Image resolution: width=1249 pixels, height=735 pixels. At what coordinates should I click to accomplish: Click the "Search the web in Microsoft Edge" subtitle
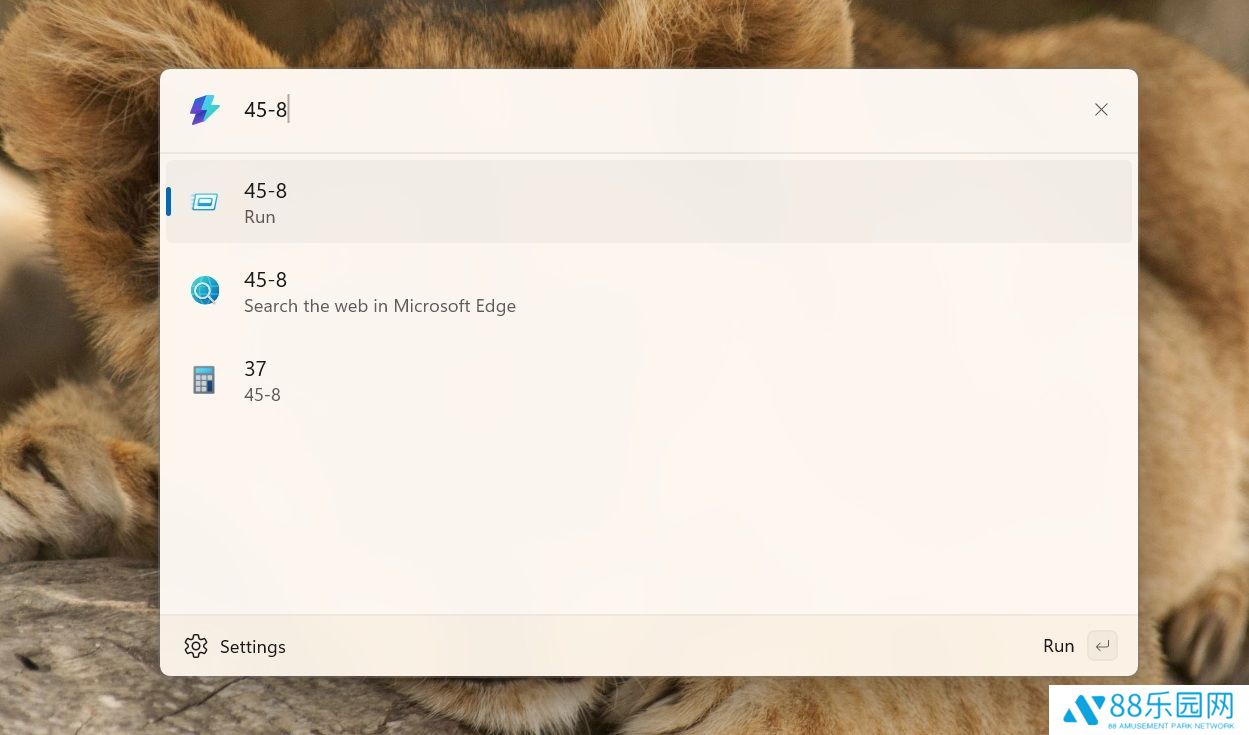coord(380,306)
